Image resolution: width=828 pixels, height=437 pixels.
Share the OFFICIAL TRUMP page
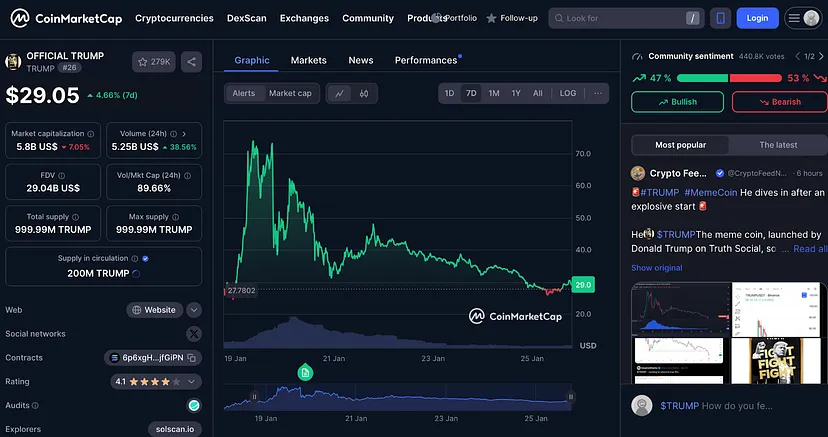click(191, 62)
